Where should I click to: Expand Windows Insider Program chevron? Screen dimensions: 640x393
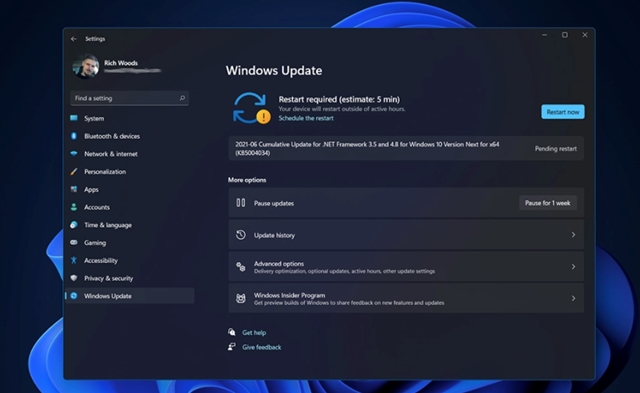[x=573, y=298]
